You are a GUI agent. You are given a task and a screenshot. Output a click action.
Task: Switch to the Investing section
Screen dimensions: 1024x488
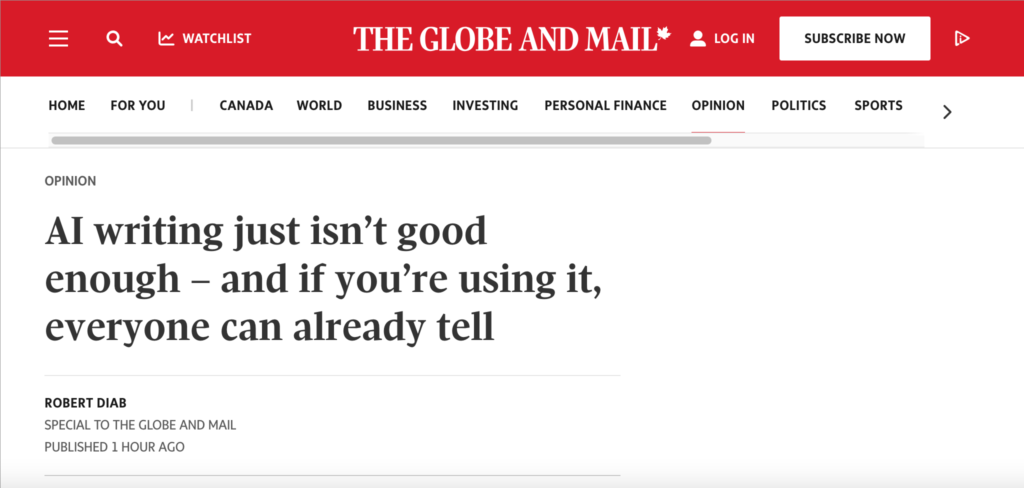[485, 105]
